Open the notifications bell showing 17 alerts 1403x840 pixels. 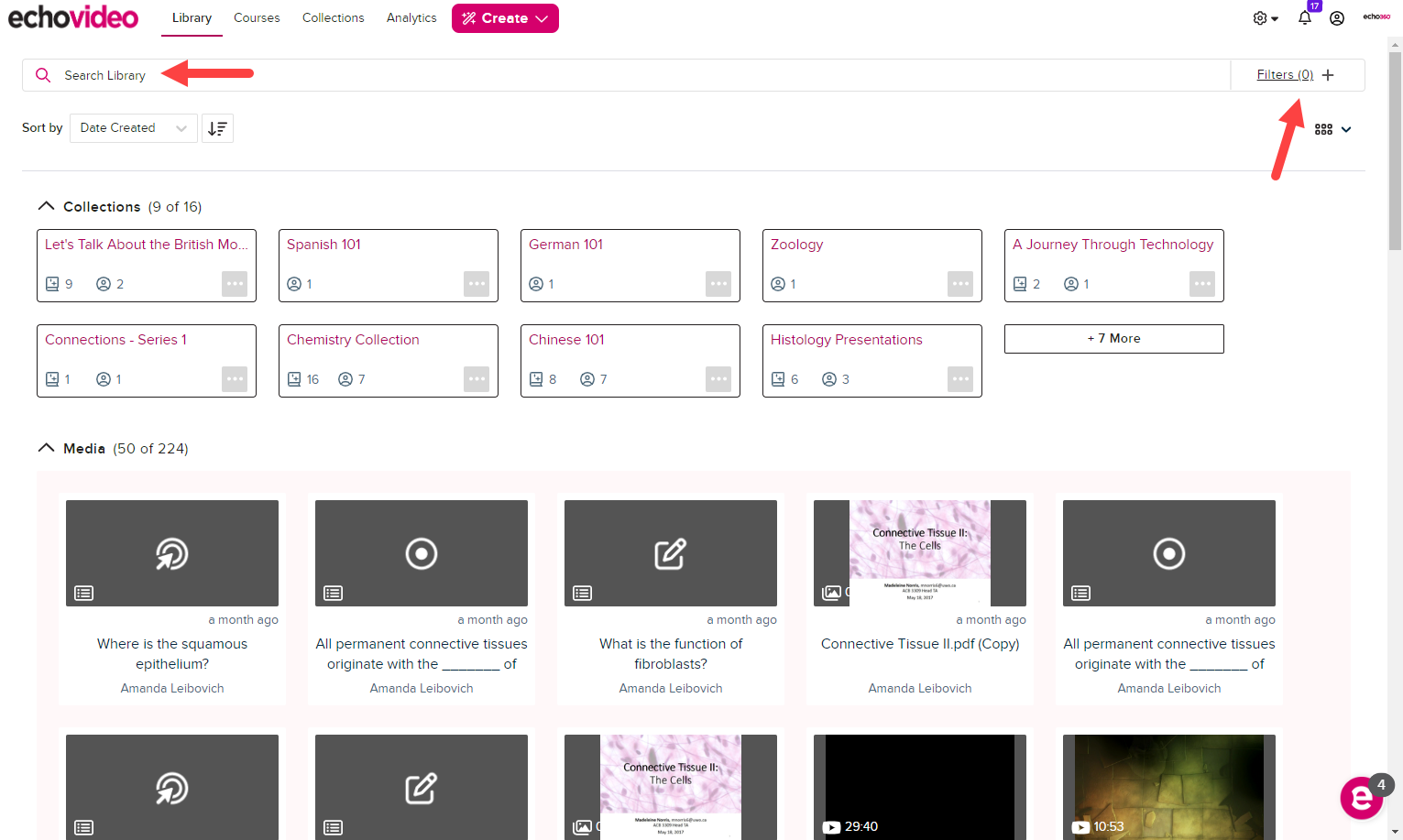pyautogui.click(x=1304, y=18)
